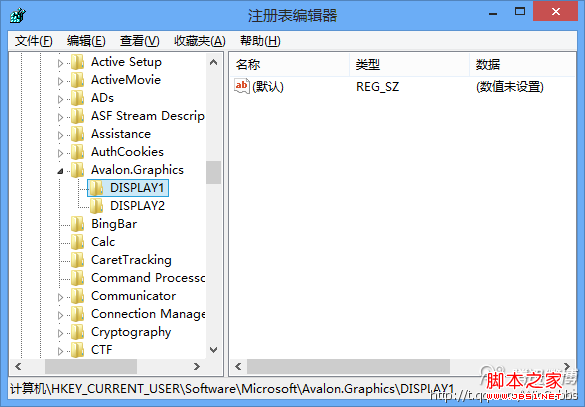Click the Active Setup folder icon
The image size is (585, 407).
click(78, 62)
